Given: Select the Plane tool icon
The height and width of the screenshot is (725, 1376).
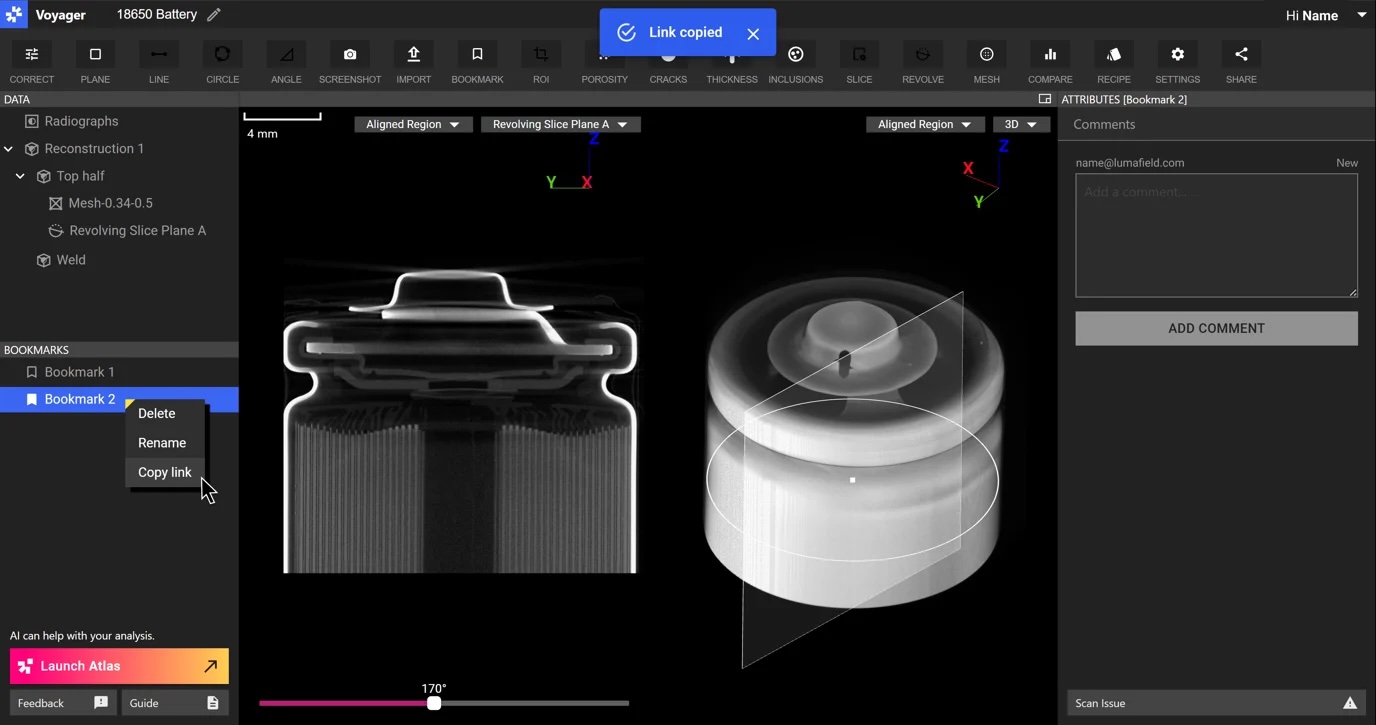Looking at the screenshot, I should [x=95, y=55].
